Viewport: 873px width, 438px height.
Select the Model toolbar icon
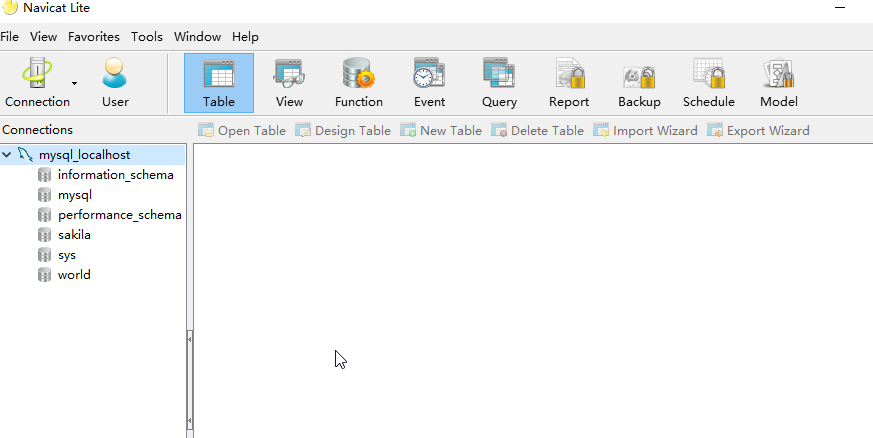pos(779,82)
